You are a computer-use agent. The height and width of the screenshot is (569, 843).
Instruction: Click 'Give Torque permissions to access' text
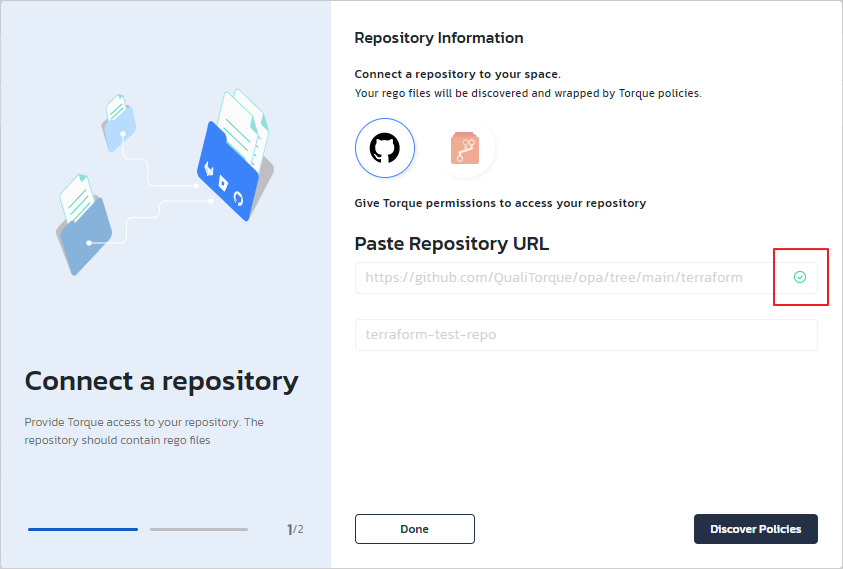click(x=500, y=203)
